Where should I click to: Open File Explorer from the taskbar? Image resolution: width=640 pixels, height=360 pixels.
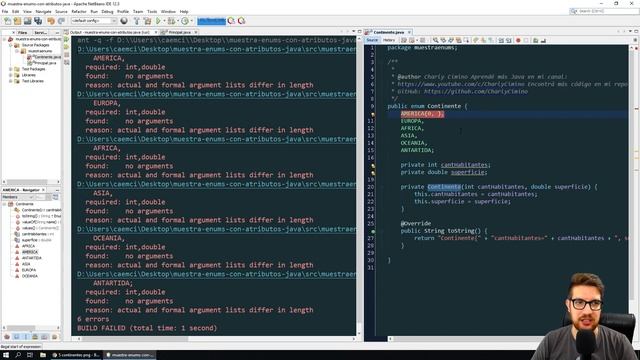point(43,355)
